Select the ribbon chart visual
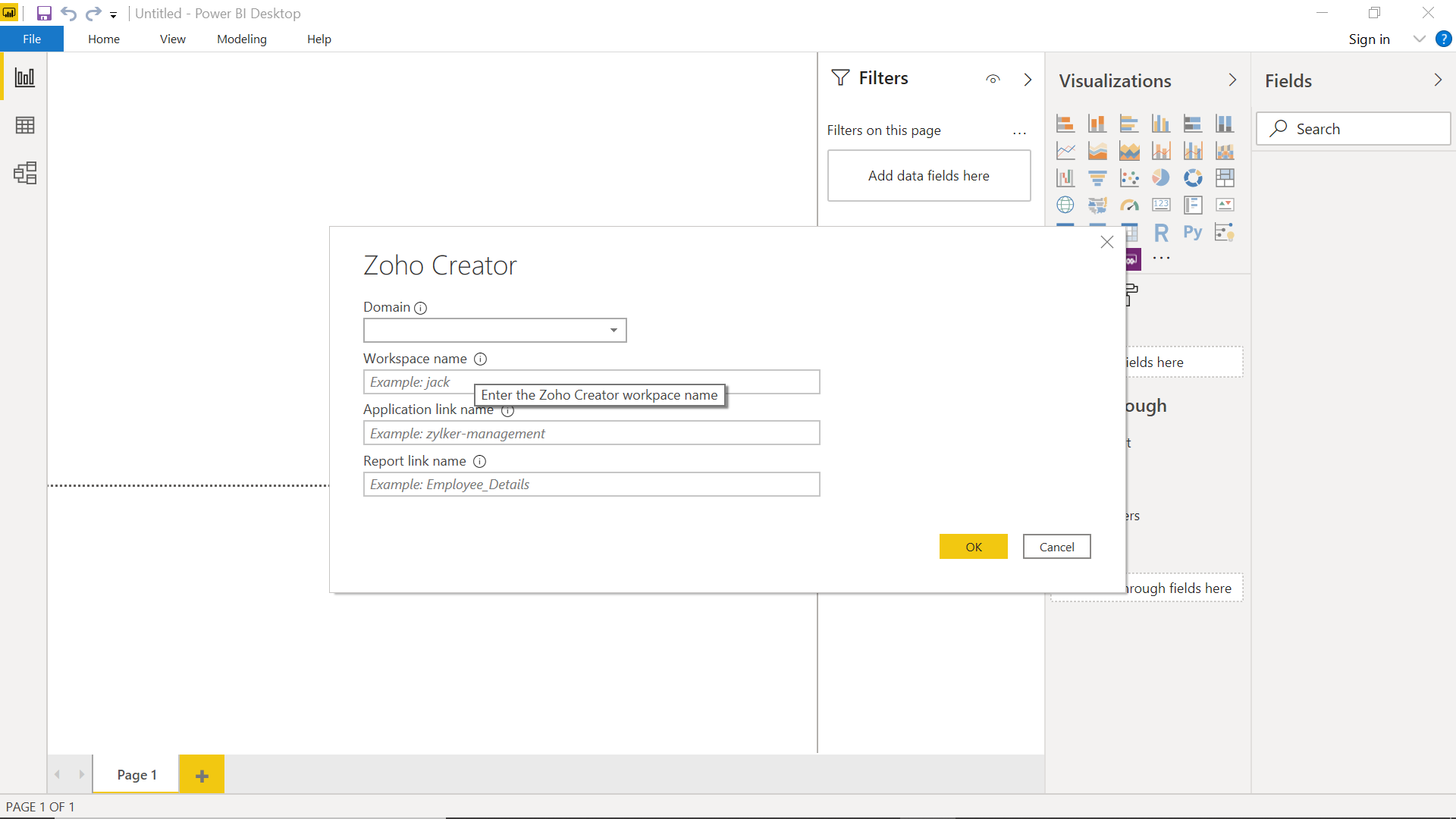1456x819 pixels. coord(1225,151)
